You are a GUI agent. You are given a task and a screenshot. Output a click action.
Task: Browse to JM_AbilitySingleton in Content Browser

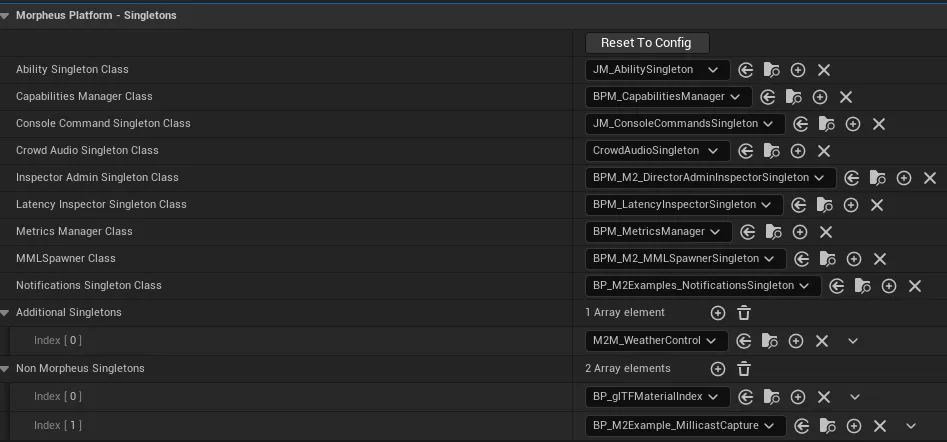pos(771,70)
